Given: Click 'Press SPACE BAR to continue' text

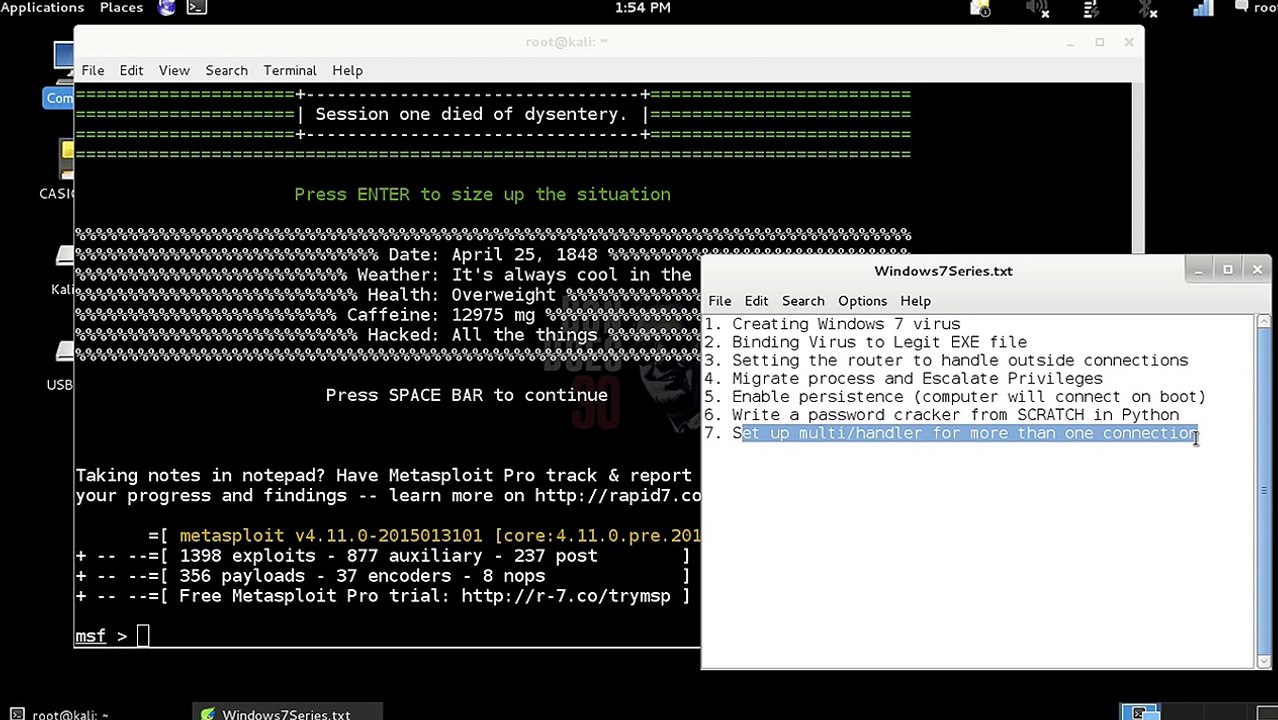Looking at the screenshot, I should click(x=466, y=395).
